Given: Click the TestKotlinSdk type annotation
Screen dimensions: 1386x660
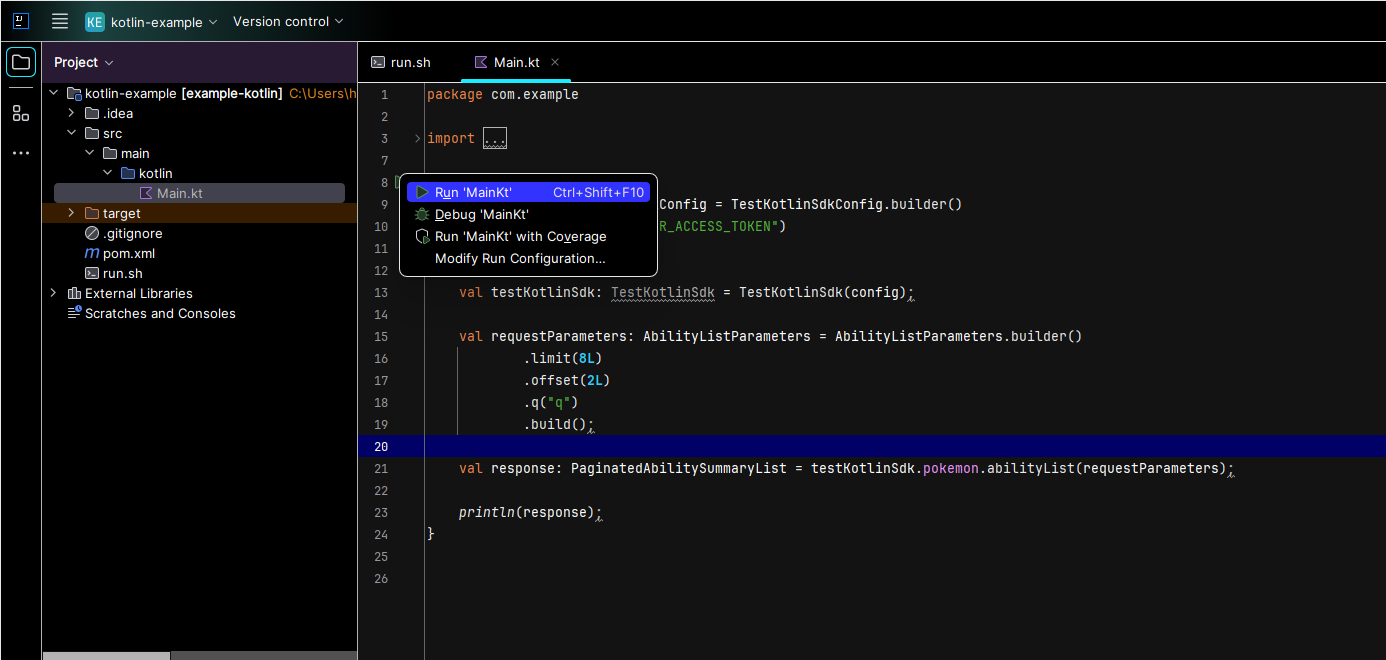Looking at the screenshot, I should pyautogui.click(x=662, y=292).
